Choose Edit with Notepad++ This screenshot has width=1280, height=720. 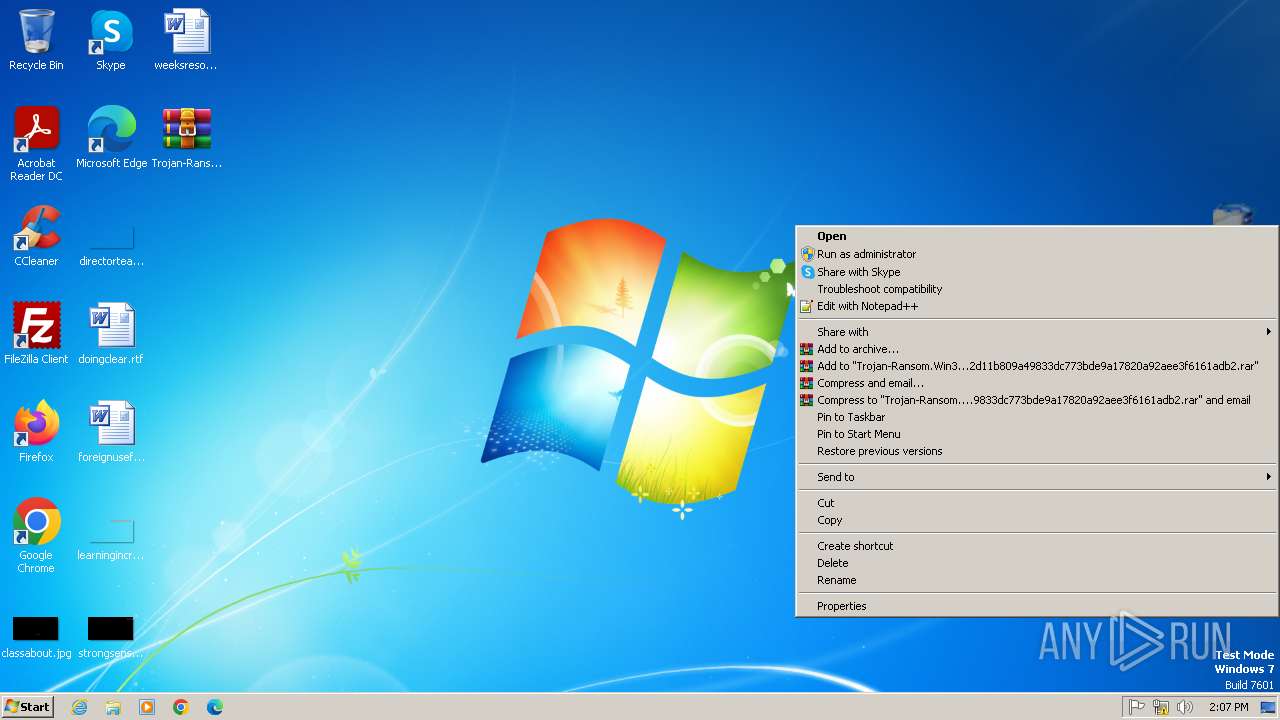click(1036, 306)
